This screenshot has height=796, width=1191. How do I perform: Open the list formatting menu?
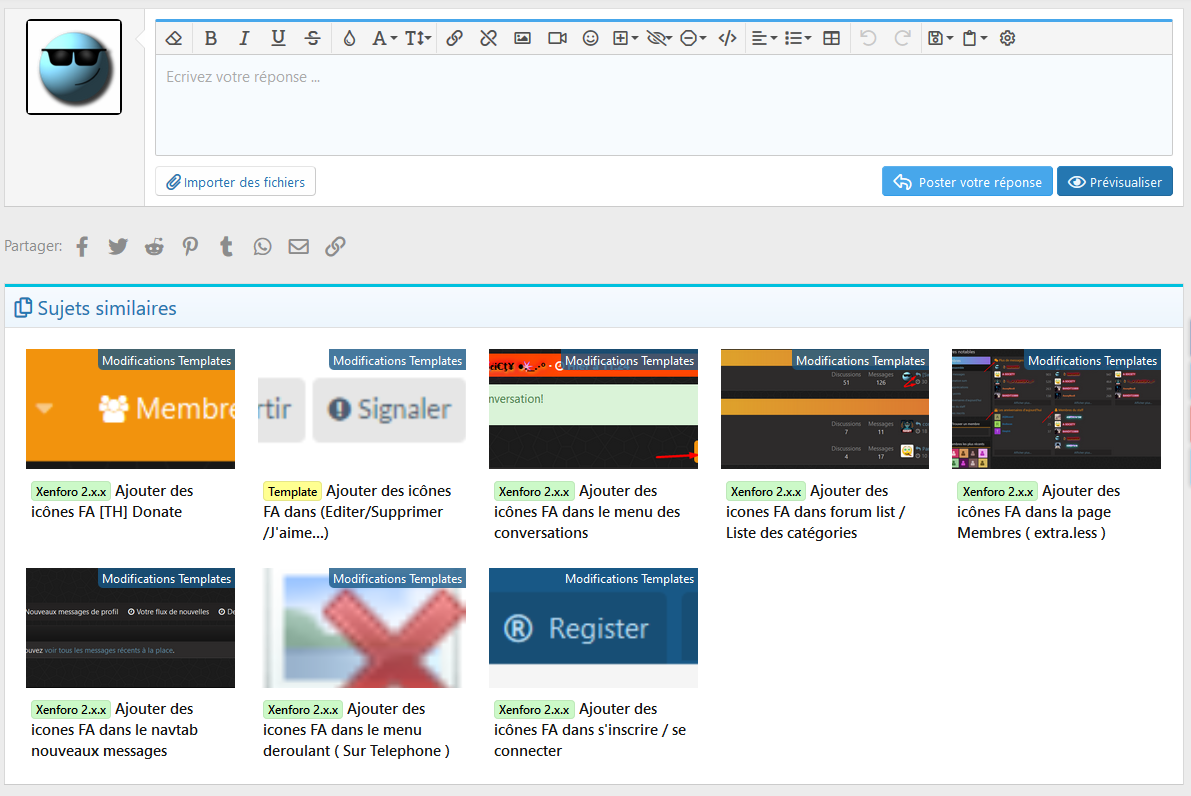(798, 38)
